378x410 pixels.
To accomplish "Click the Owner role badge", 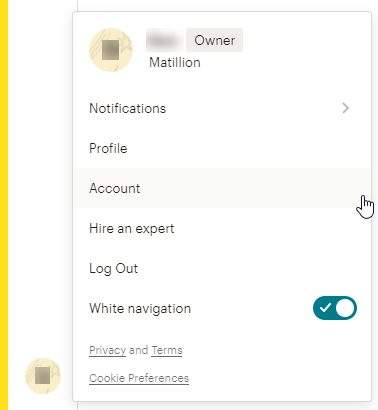I will point(214,40).
